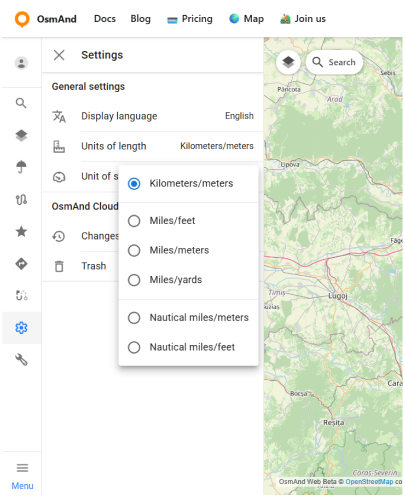Image resolution: width=405 pixels, height=500 pixels.
Task: Click the Trash bin icon
Action: (x=59, y=266)
